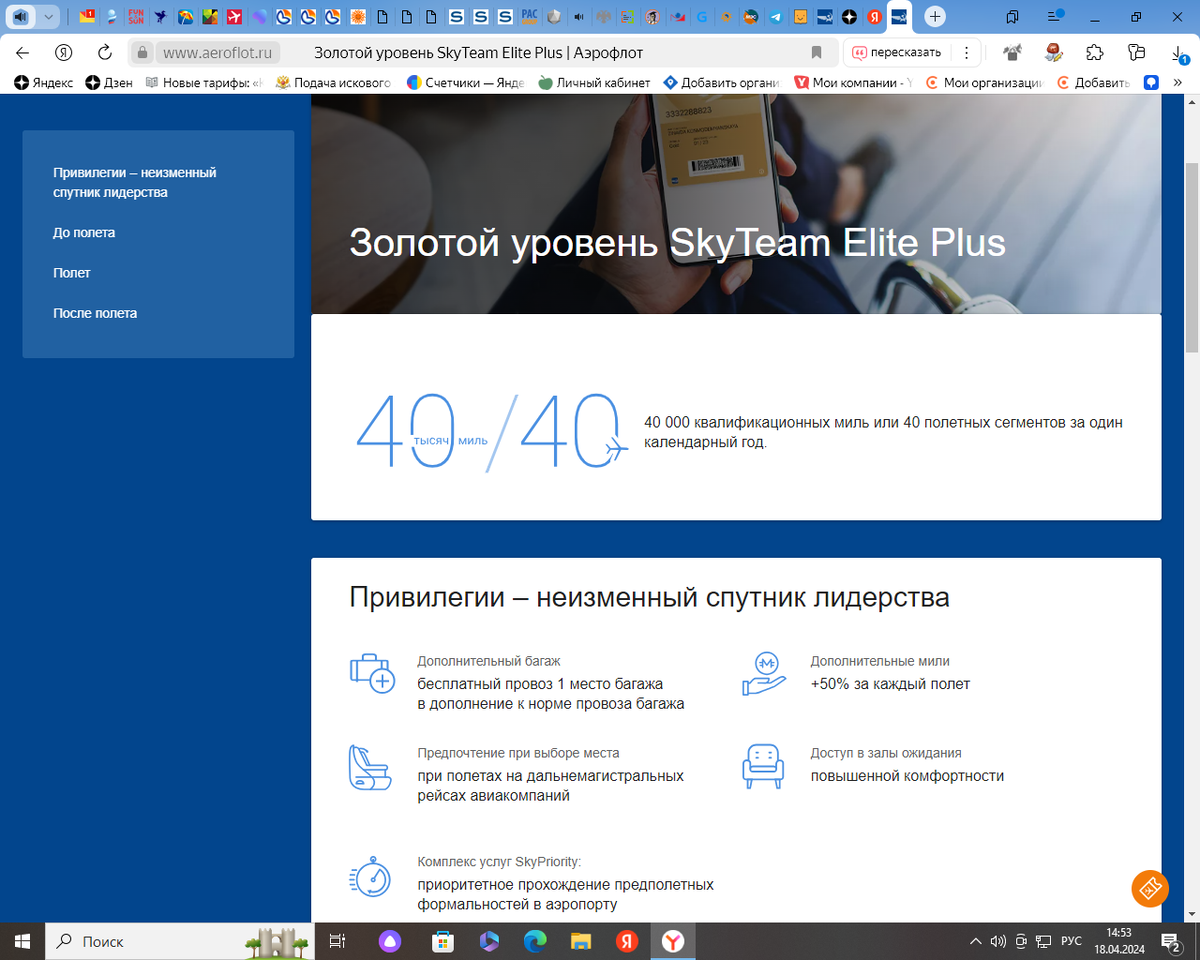Screen dimensions: 1200x960
Task: Open the blue chat icon bookmark
Action: pos(1152,83)
